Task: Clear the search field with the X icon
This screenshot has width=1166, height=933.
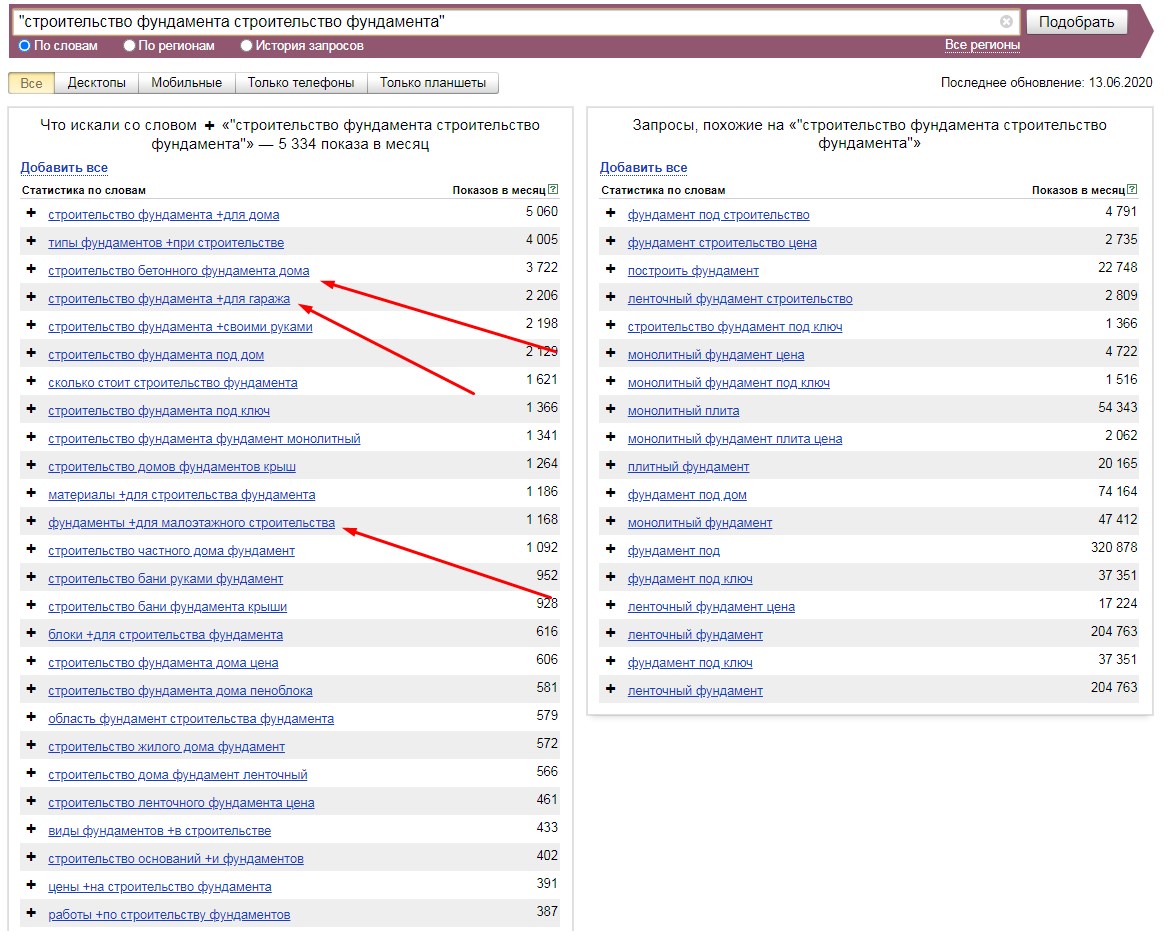Action: [x=1006, y=22]
